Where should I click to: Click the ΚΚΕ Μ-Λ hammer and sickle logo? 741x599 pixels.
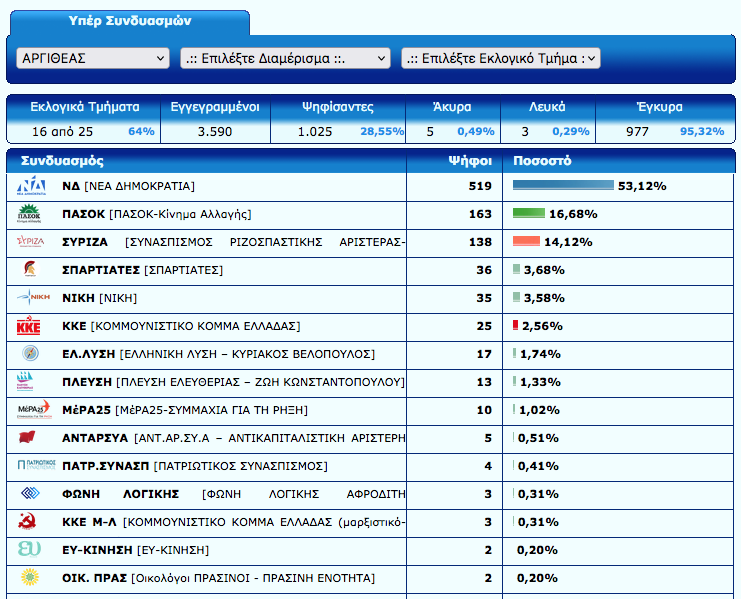[x=31, y=522]
